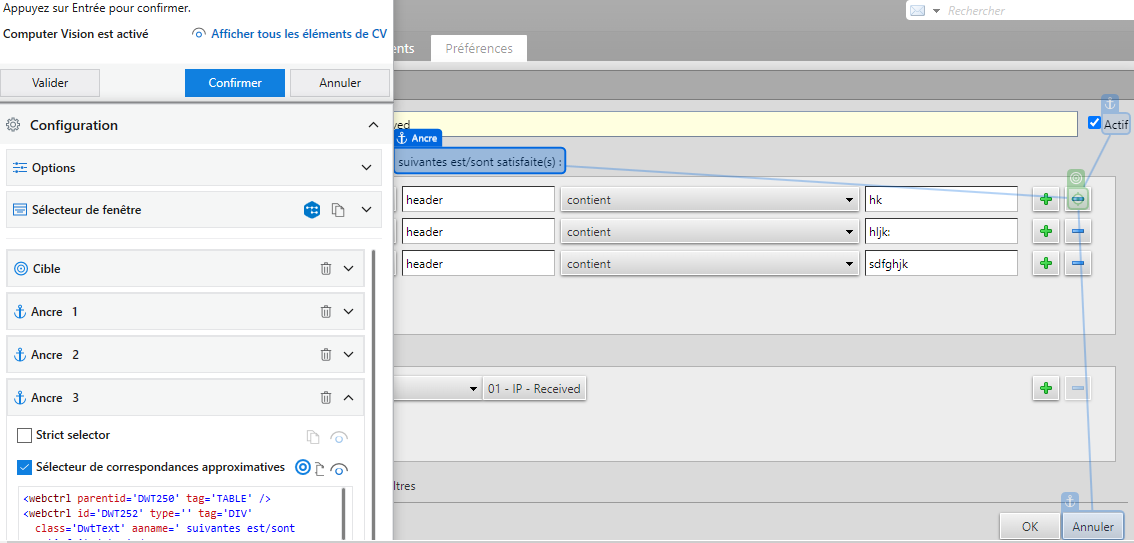Delete Ancre 2
The image size is (1134, 543).
pyautogui.click(x=326, y=354)
